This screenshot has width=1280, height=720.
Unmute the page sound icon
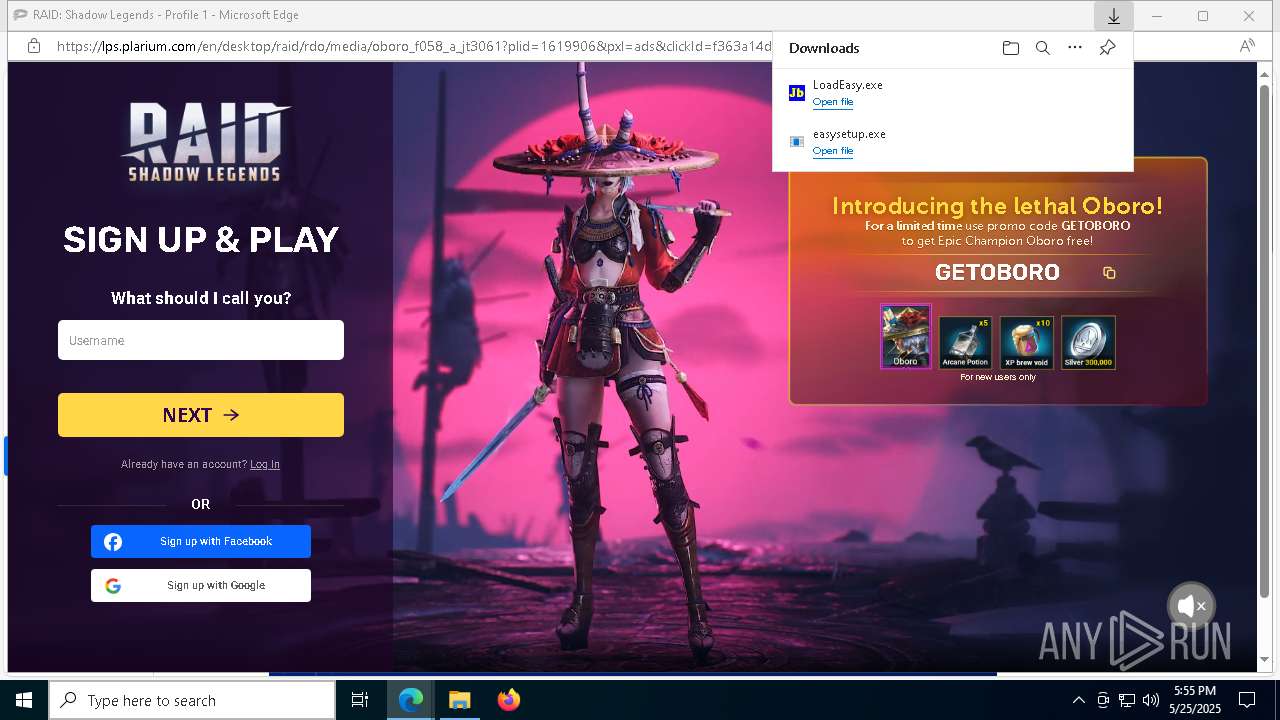click(1191, 606)
